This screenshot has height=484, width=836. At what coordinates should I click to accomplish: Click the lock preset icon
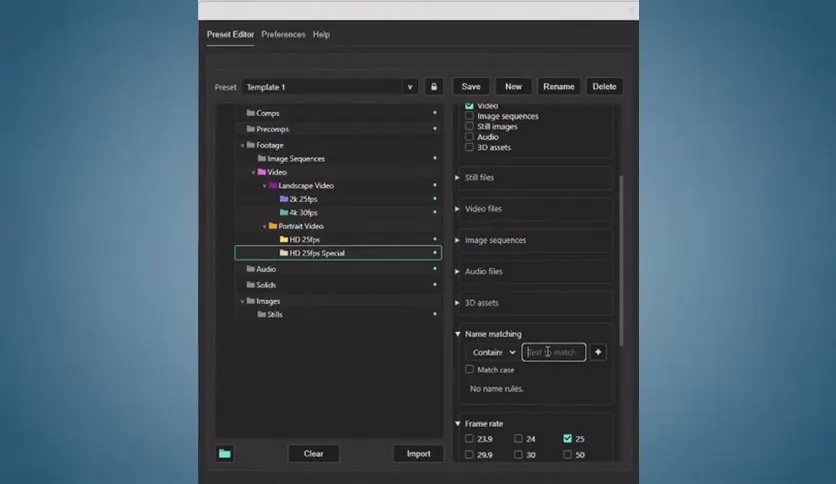click(433, 86)
